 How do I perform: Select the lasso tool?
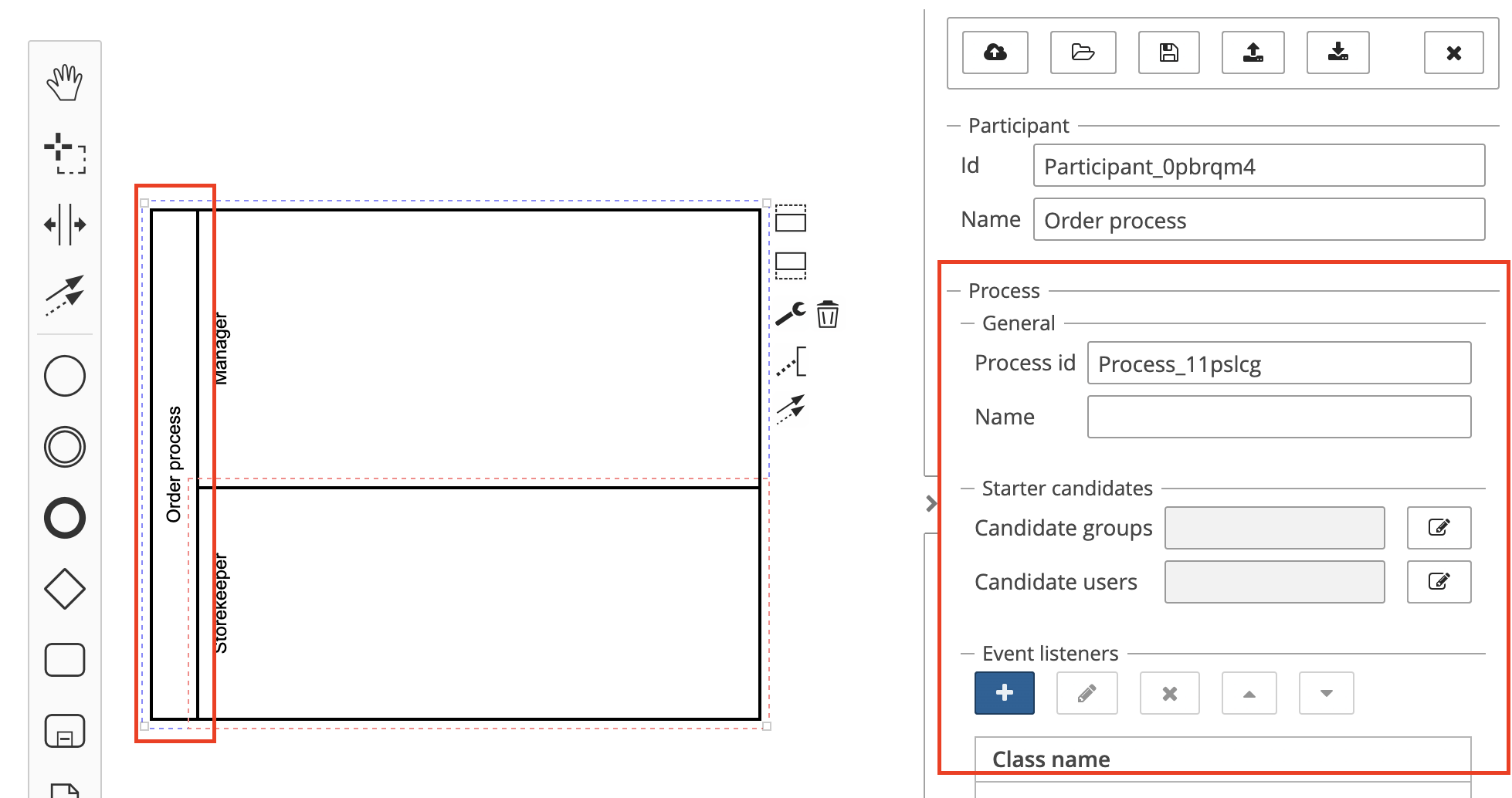pyautogui.click(x=65, y=153)
